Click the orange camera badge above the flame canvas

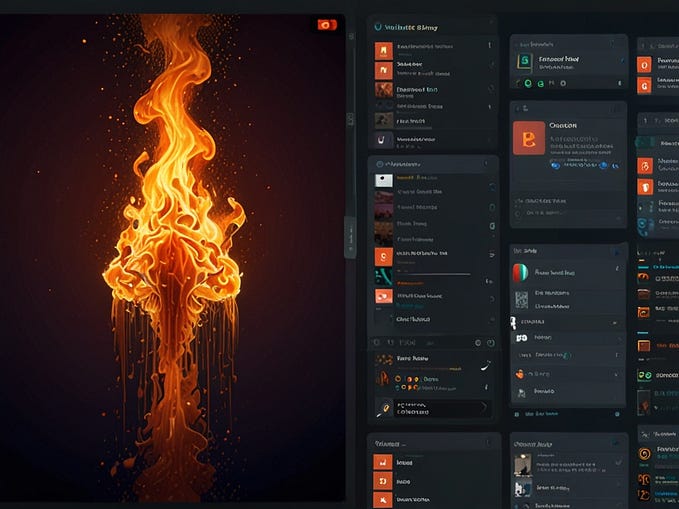(x=327, y=25)
